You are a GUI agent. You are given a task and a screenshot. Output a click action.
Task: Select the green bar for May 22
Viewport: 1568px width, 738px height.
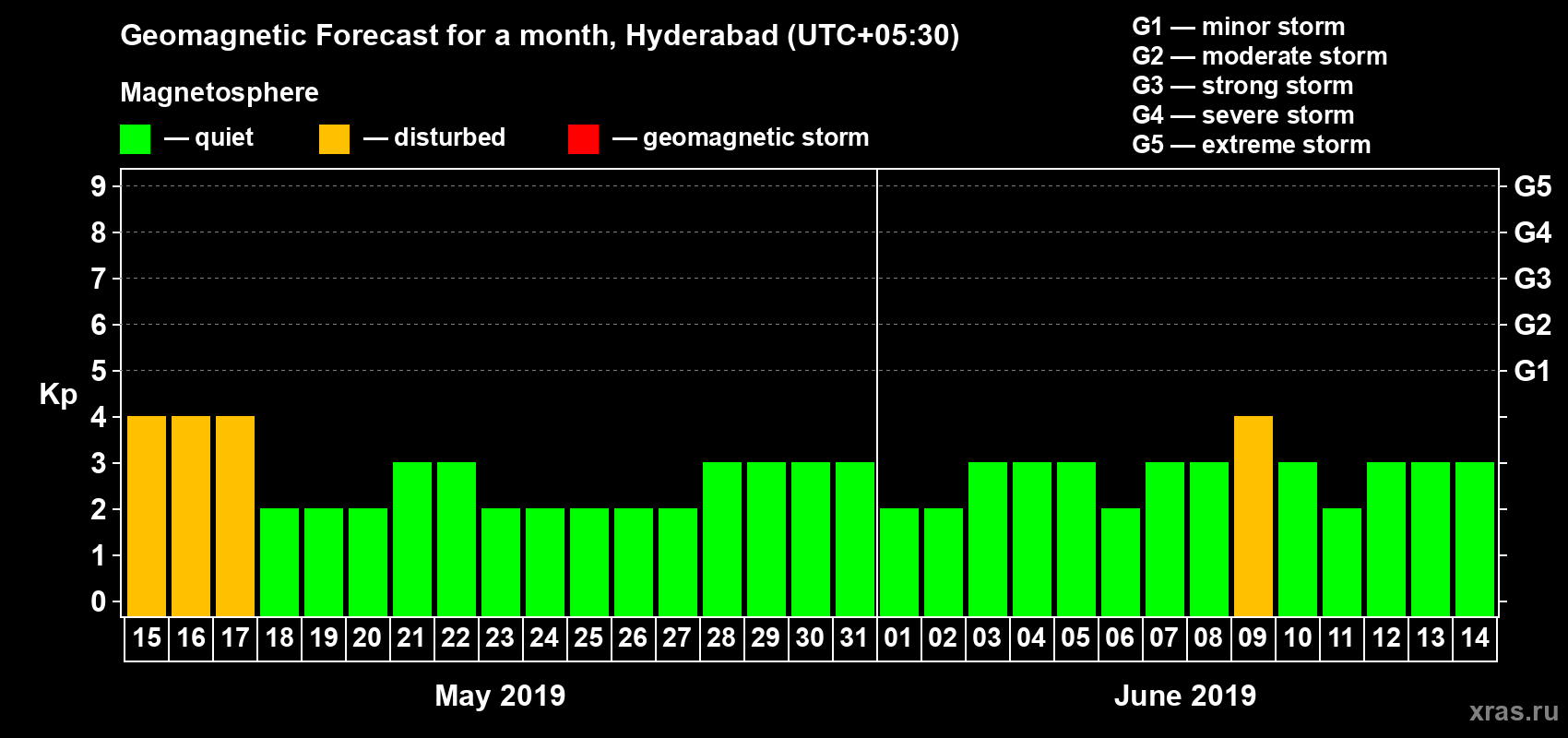(457, 540)
